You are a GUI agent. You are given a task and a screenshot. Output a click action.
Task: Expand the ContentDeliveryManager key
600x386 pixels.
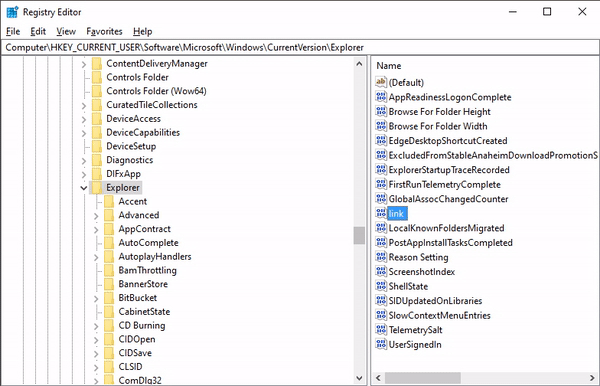coord(84,64)
